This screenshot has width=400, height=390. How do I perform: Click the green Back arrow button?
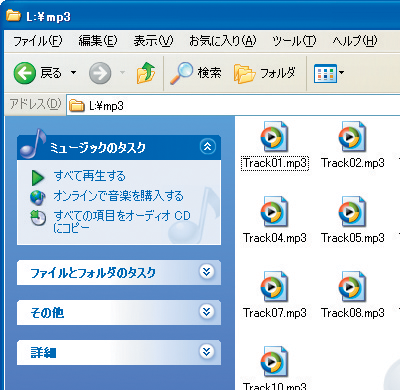25,73
